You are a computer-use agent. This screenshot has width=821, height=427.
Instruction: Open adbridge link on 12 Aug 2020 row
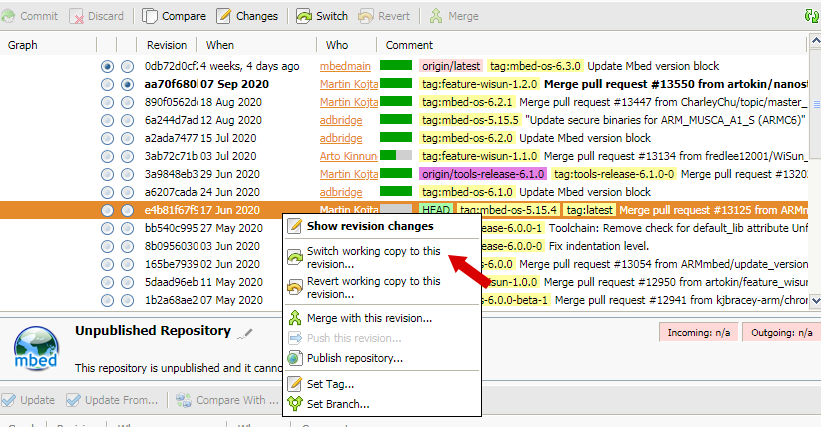click(341, 120)
